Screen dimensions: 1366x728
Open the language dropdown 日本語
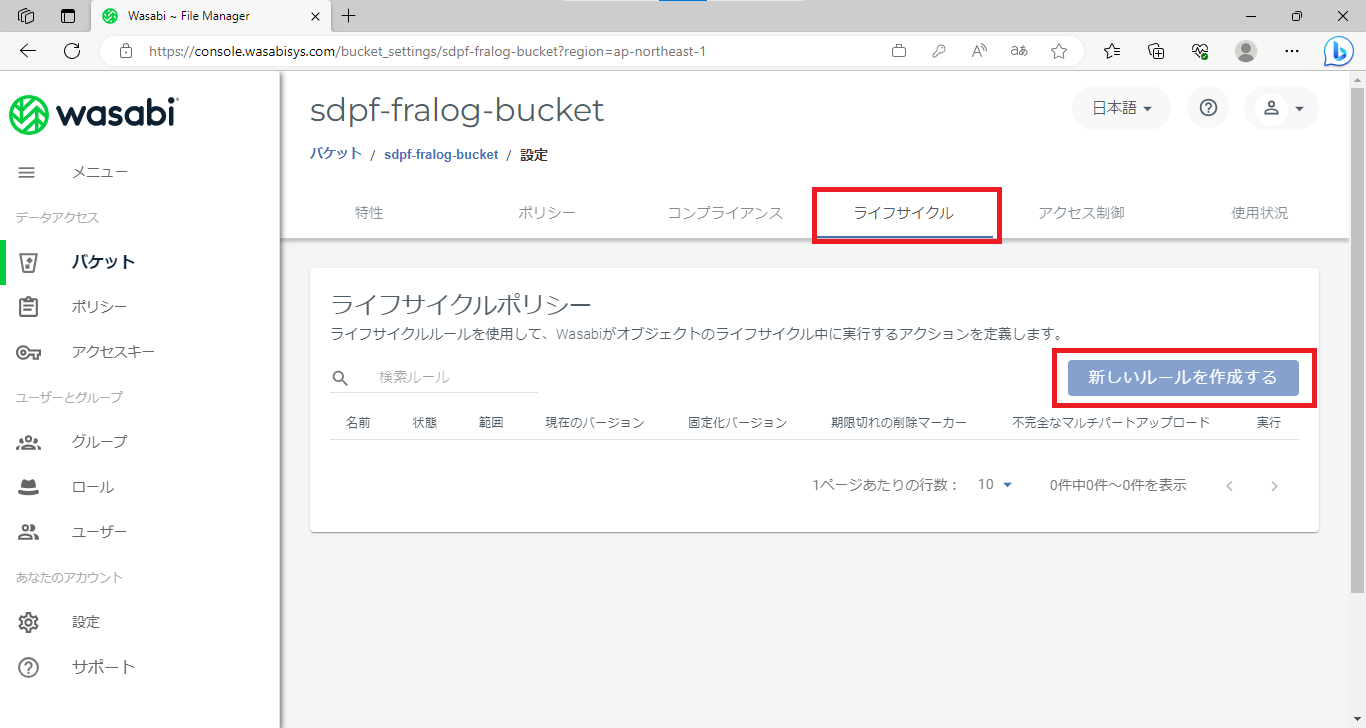coord(1122,108)
